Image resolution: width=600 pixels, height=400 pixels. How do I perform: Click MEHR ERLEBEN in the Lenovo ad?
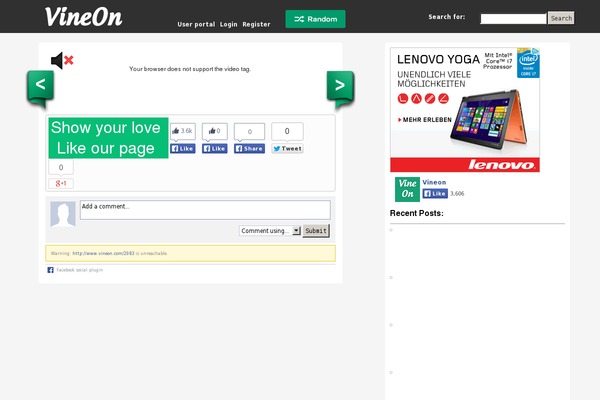pyautogui.click(x=425, y=120)
